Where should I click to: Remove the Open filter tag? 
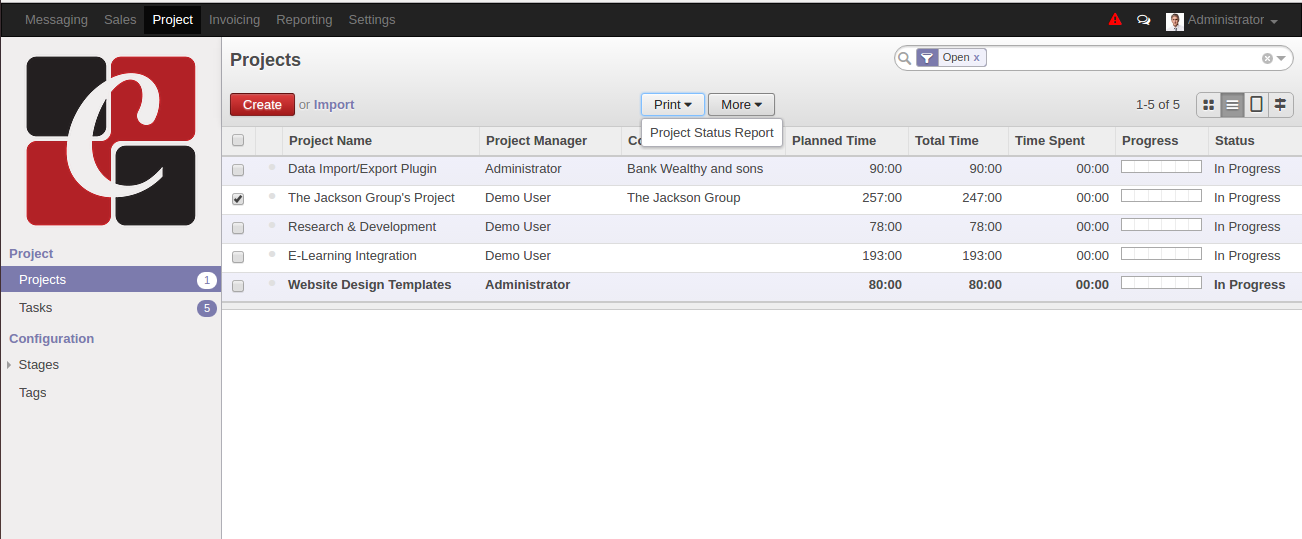(x=977, y=58)
